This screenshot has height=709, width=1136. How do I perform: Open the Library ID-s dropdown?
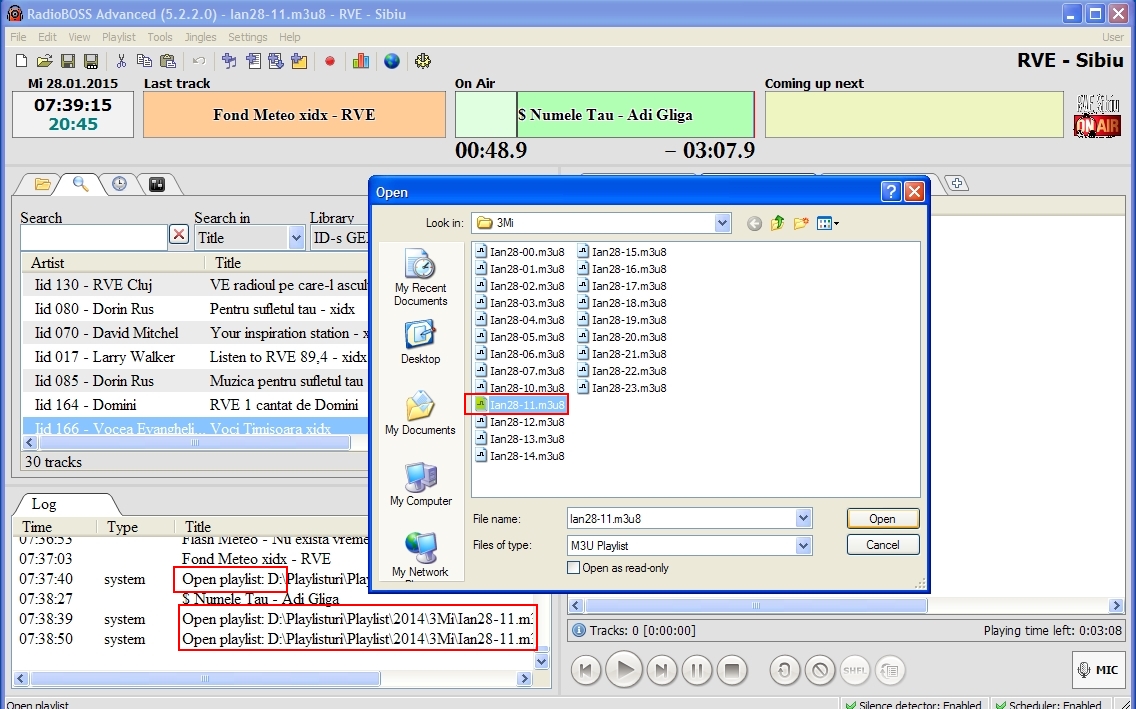tap(340, 238)
